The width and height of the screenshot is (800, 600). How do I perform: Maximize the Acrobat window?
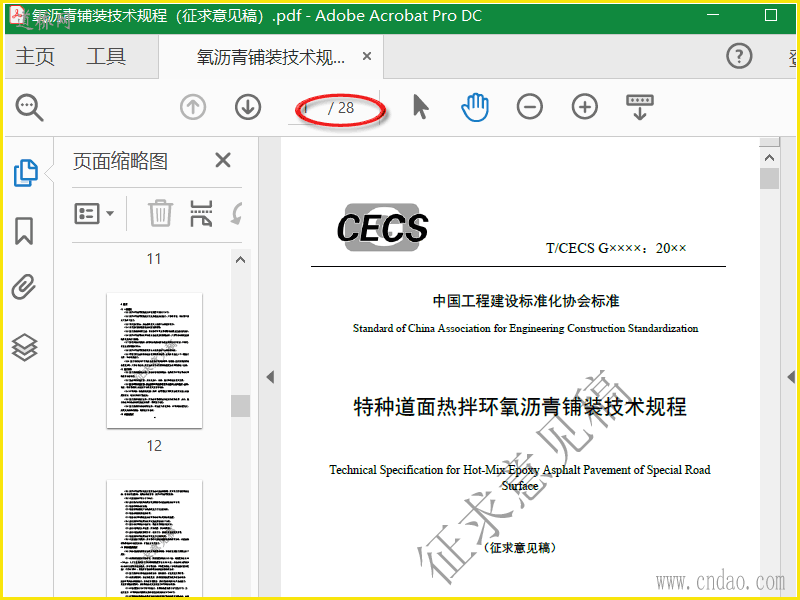771,15
